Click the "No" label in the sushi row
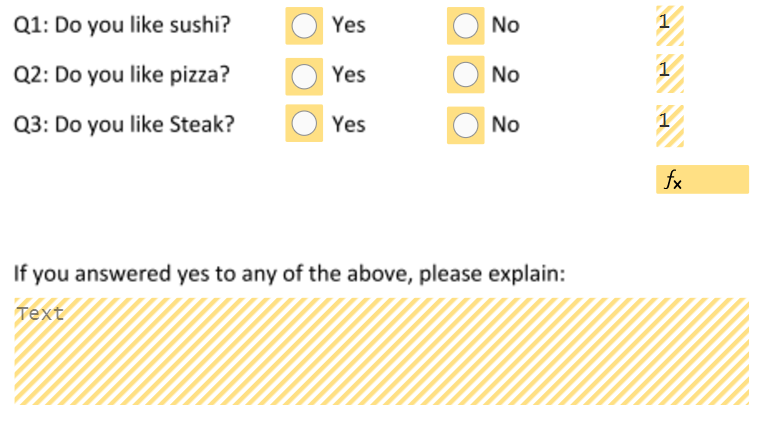 (505, 26)
